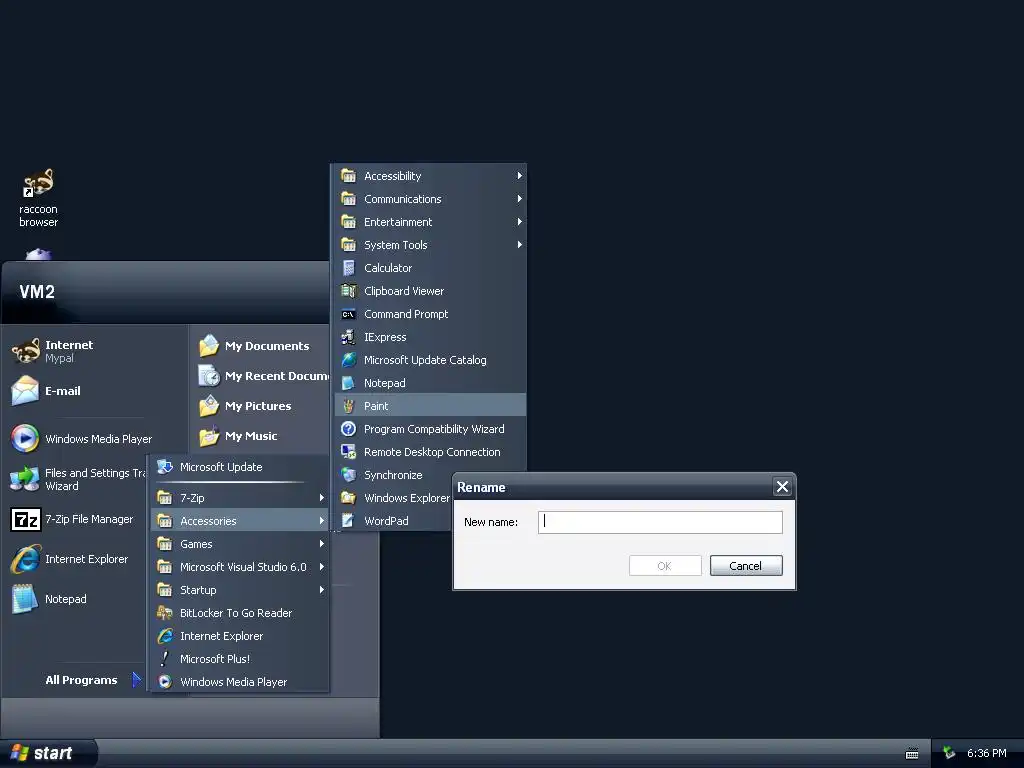Open E-mail envelope icon in Start menu
The height and width of the screenshot is (768, 1024).
point(25,391)
